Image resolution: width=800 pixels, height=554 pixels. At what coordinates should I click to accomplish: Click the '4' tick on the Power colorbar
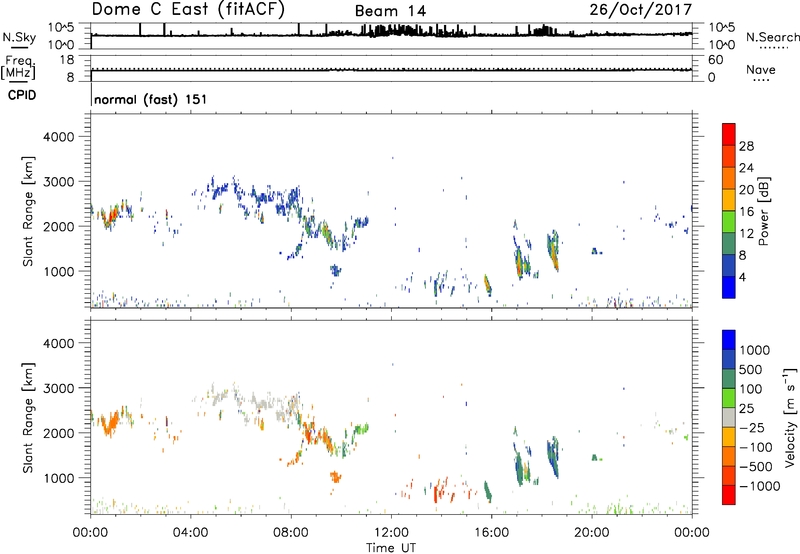click(742, 277)
